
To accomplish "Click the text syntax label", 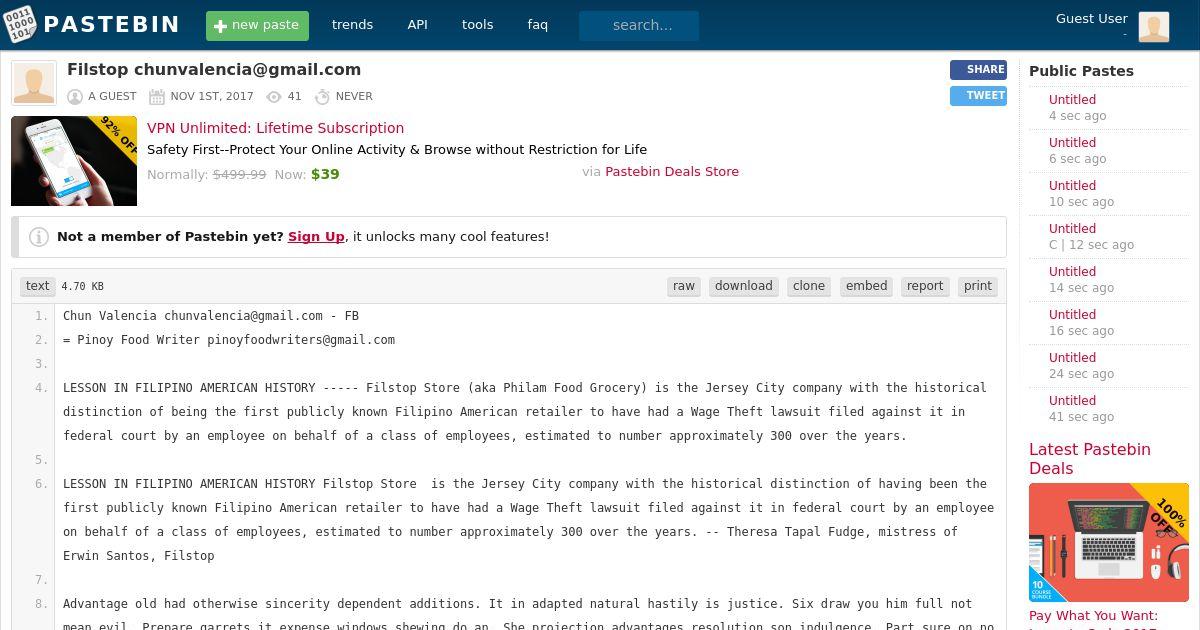I will (38, 286).
